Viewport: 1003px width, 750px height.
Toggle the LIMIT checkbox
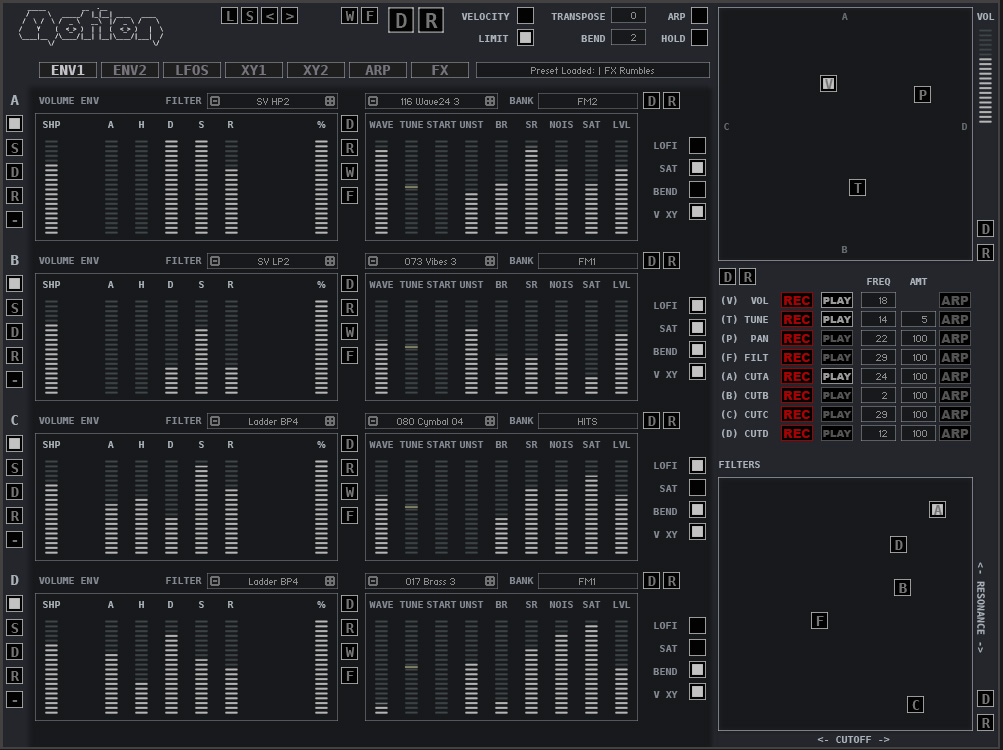tap(525, 38)
